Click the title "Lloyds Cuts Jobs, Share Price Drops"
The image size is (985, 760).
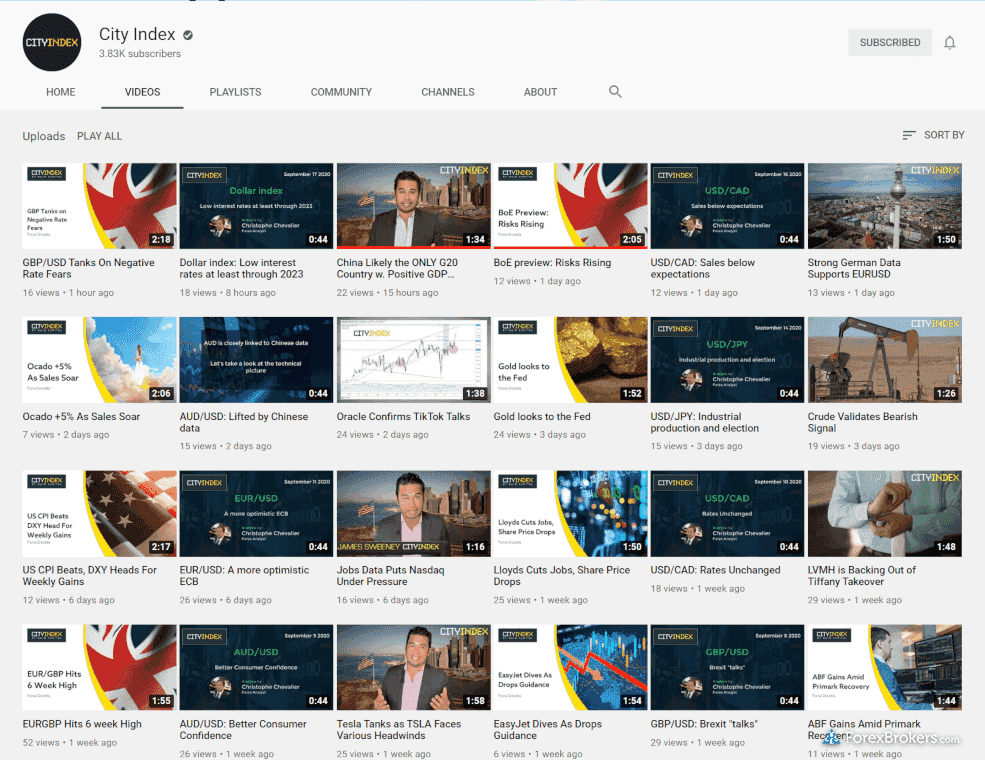[x=562, y=576]
